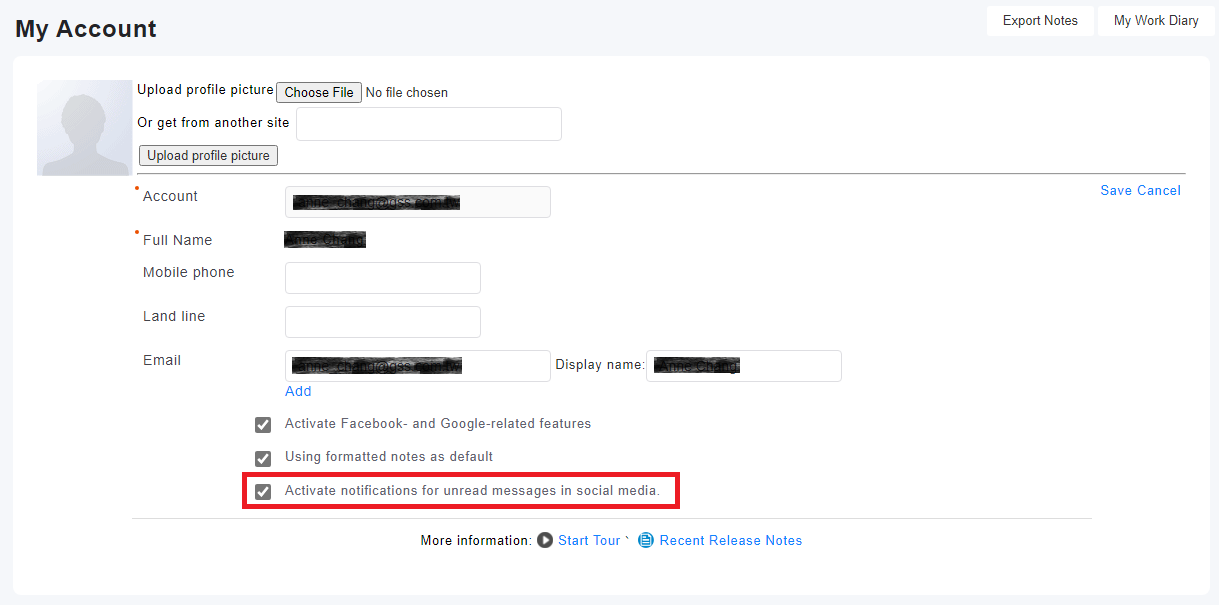The height and width of the screenshot is (605, 1219).
Task: Click the Save link
Action: point(1116,191)
